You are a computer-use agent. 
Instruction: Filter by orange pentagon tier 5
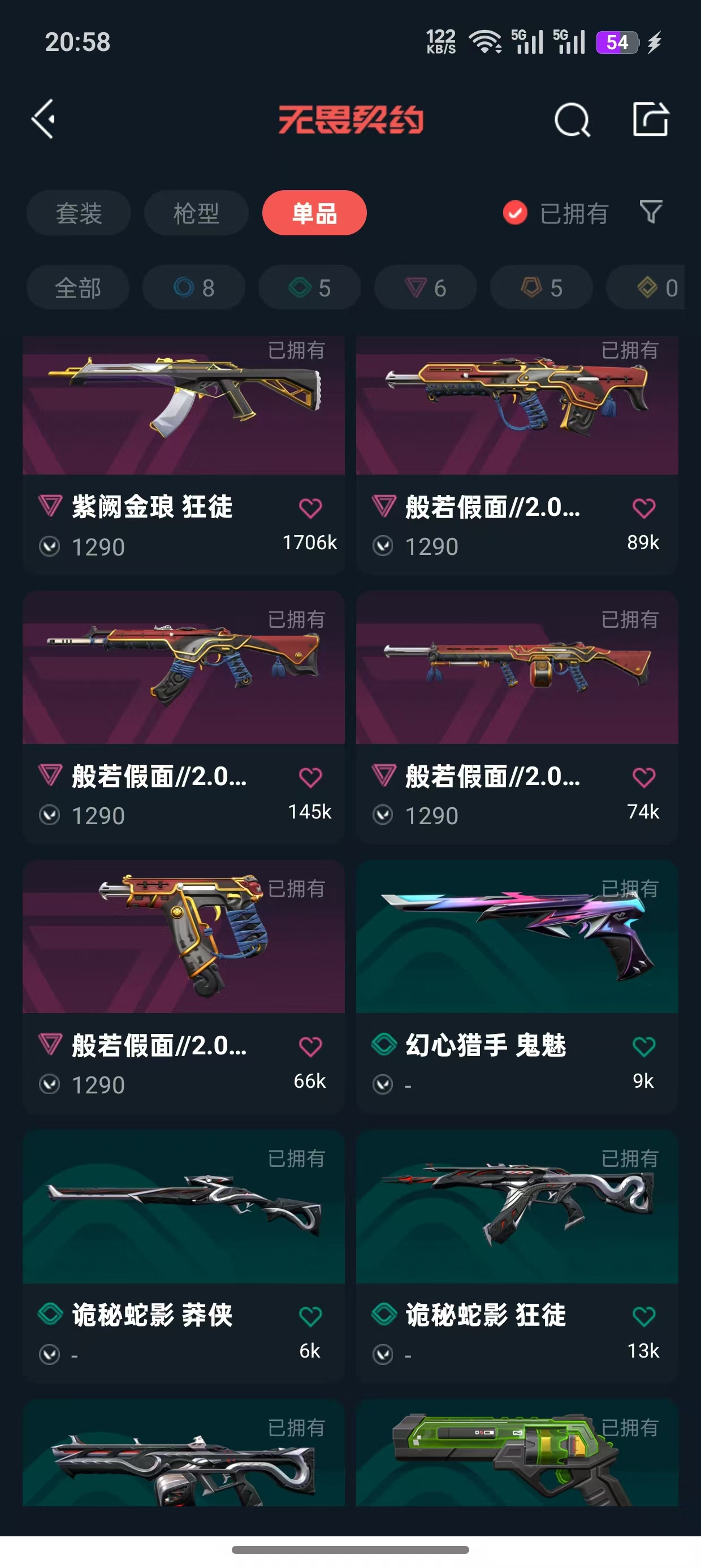[x=541, y=287]
